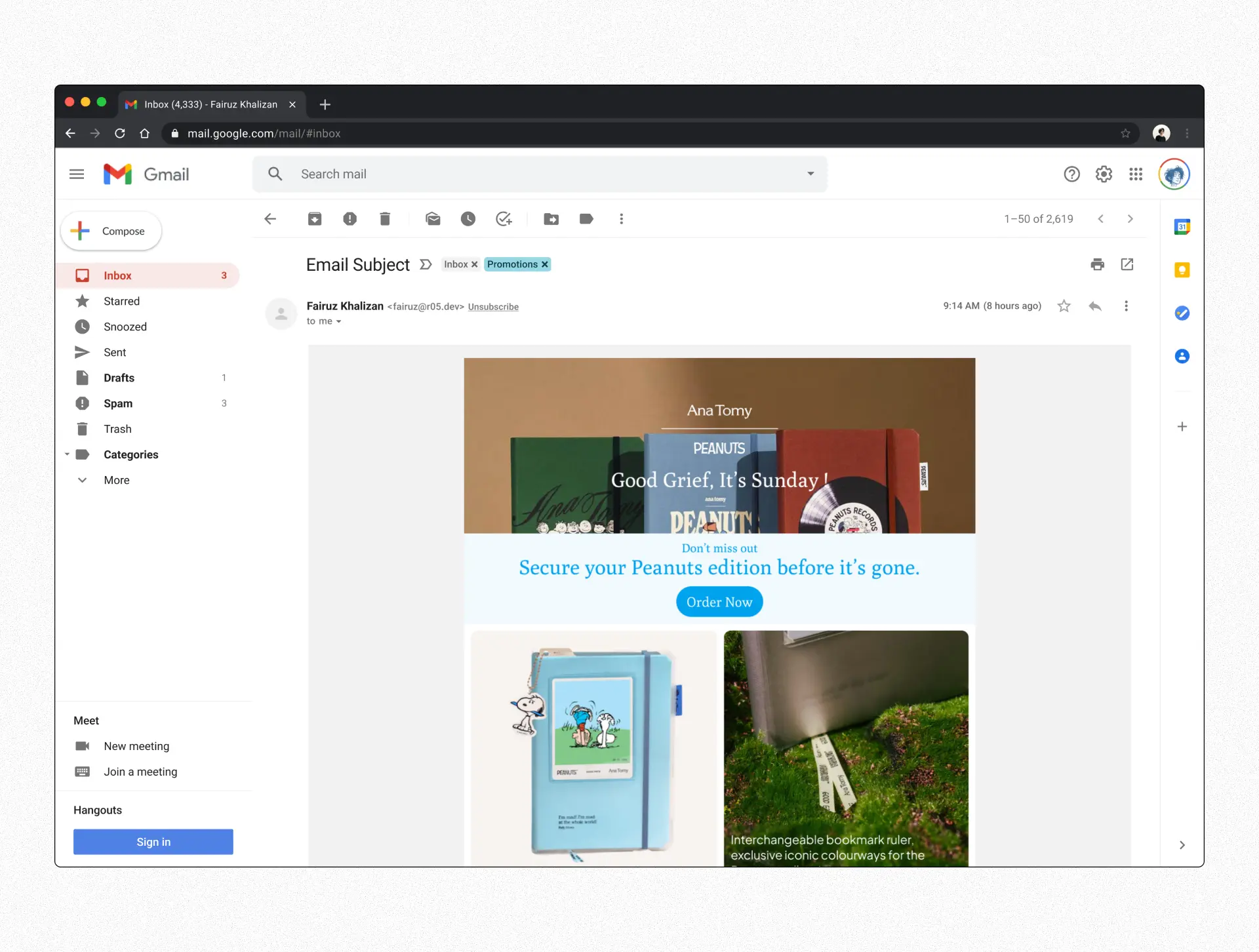
Task: Expand recipient details next to 'to me'
Action: pos(338,322)
